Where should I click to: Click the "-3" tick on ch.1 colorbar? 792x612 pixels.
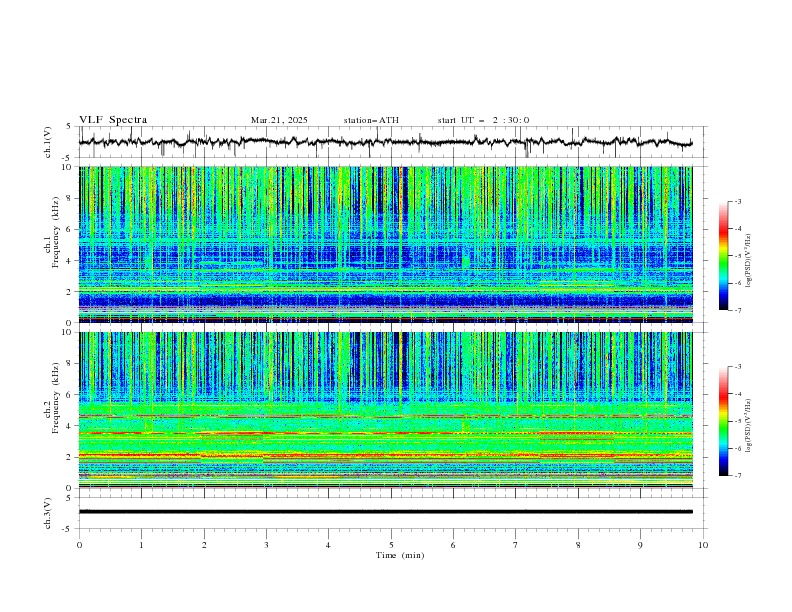point(738,201)
